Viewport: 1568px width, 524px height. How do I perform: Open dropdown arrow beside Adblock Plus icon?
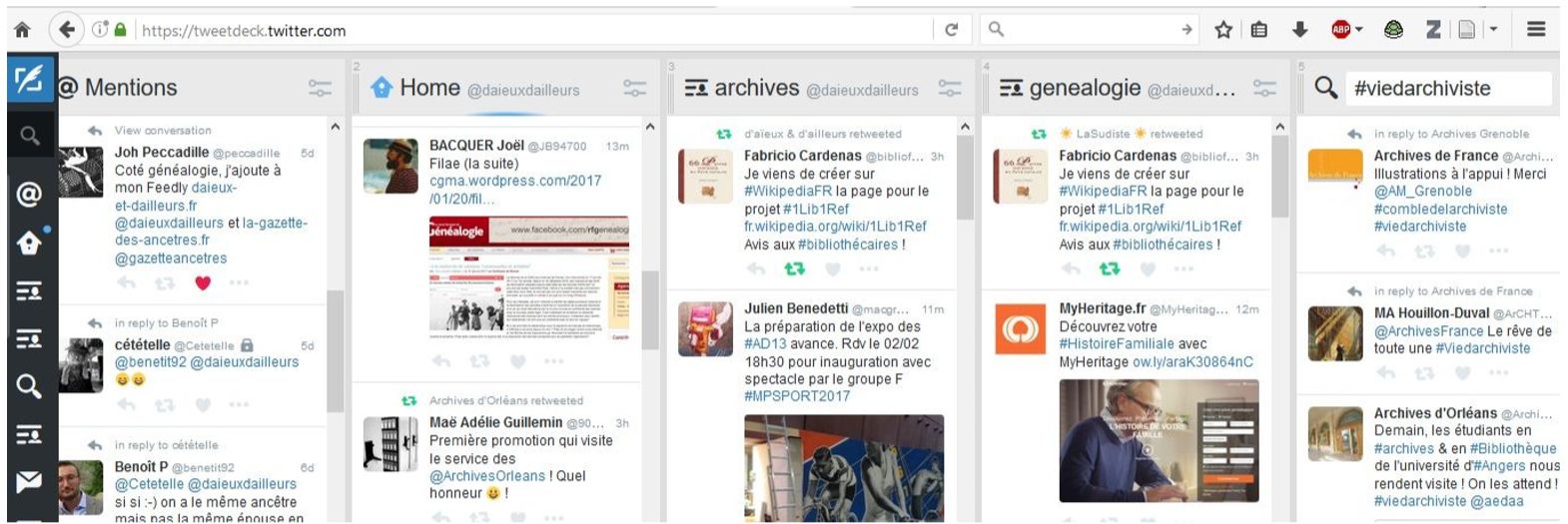[x=1359, y=30]
